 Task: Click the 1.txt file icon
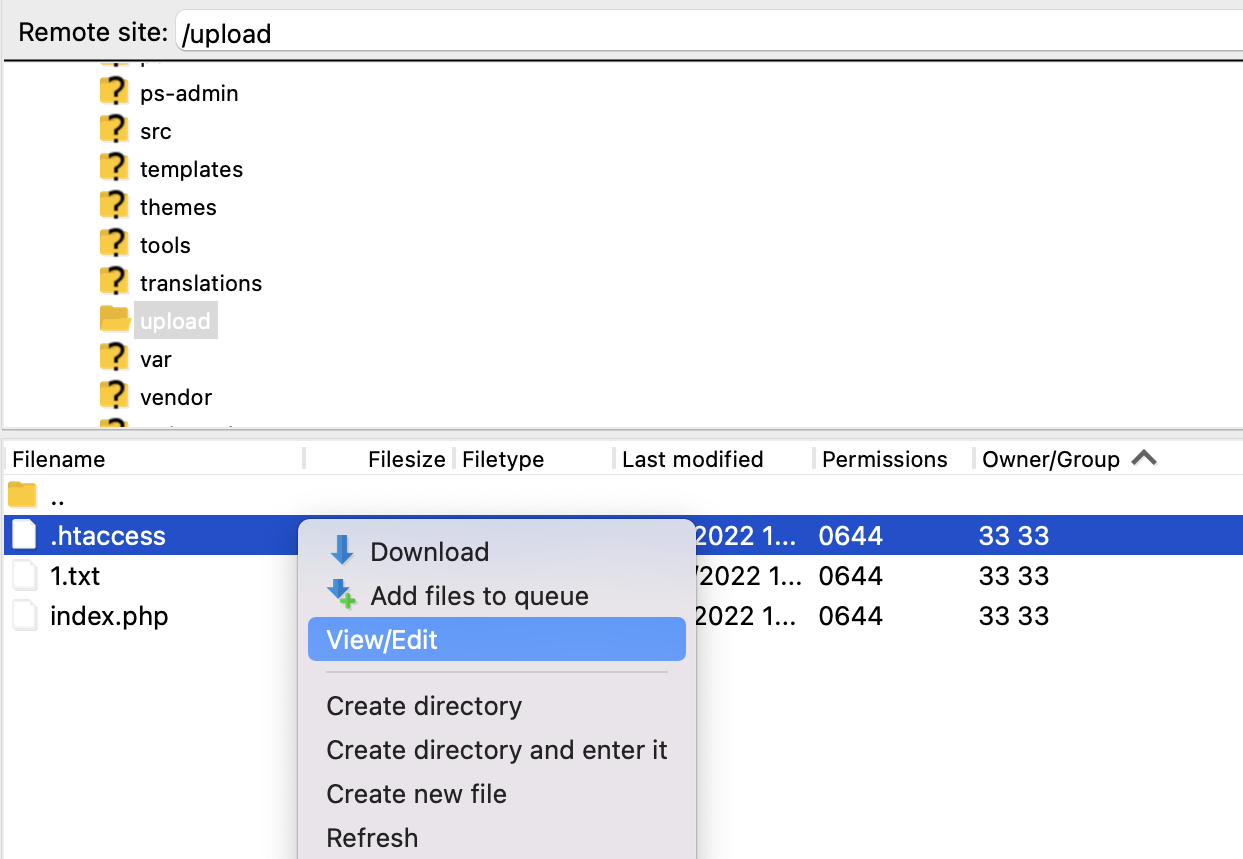(x=24, y=576)
